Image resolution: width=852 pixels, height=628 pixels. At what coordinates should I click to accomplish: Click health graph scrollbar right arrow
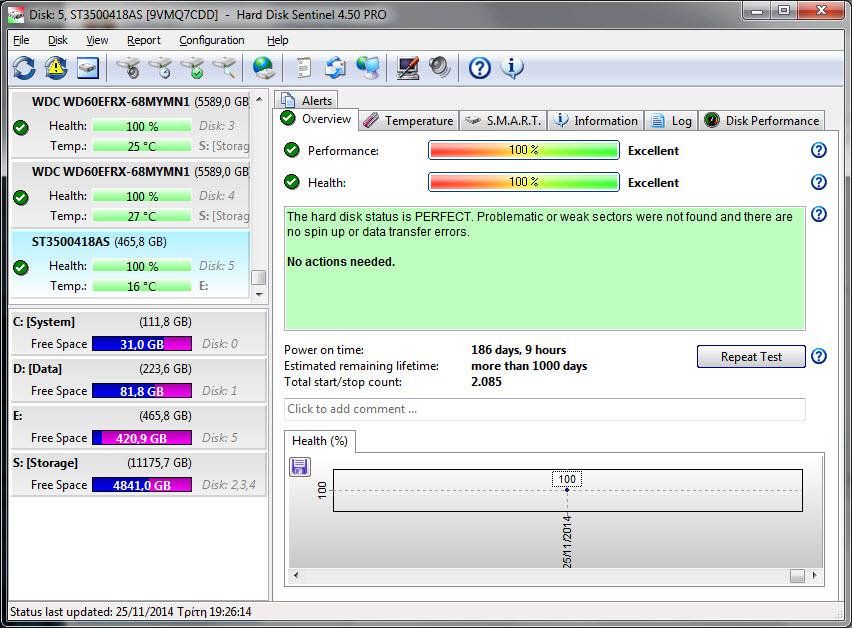pos(815,575)
